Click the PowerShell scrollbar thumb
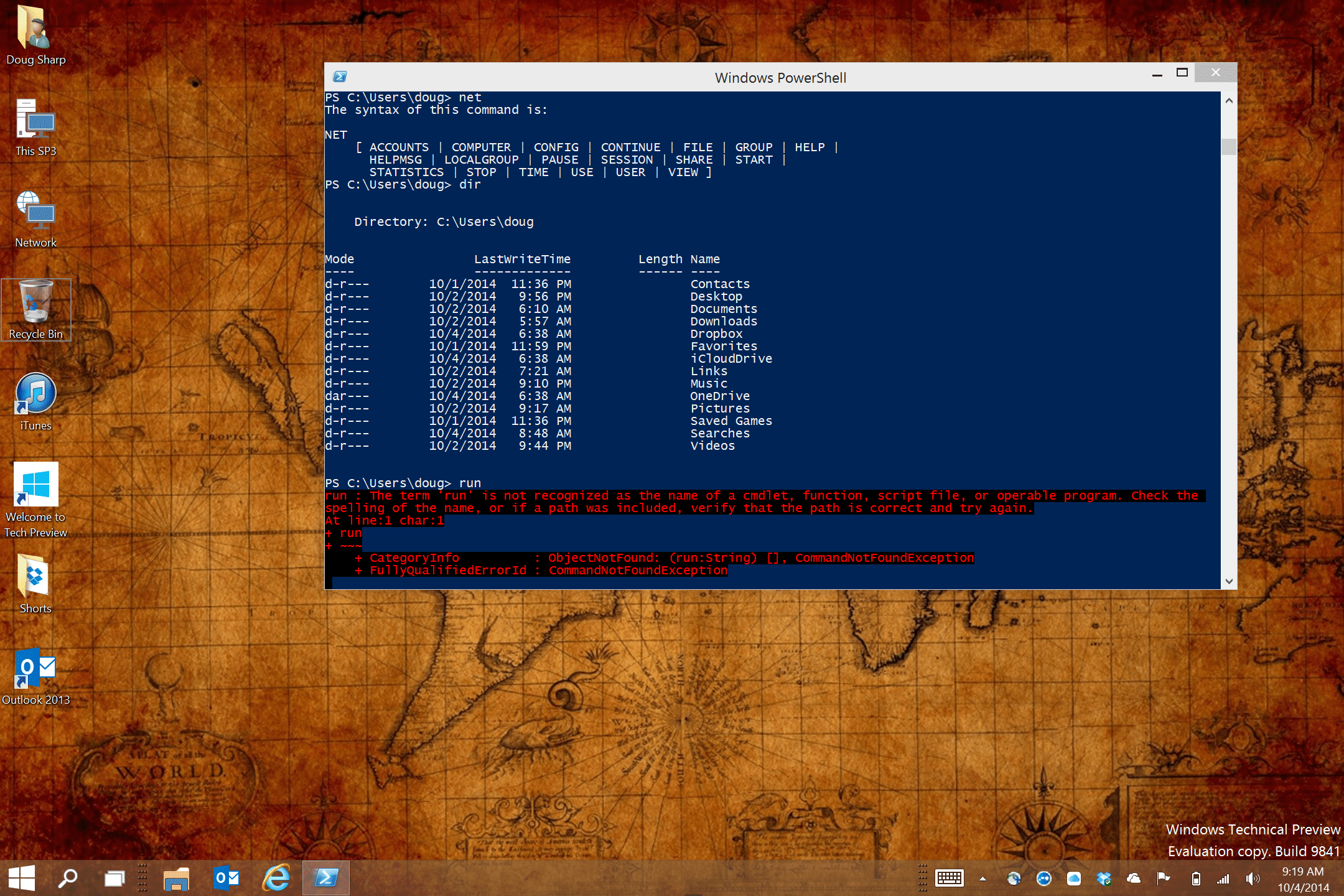 (1228, 146)
